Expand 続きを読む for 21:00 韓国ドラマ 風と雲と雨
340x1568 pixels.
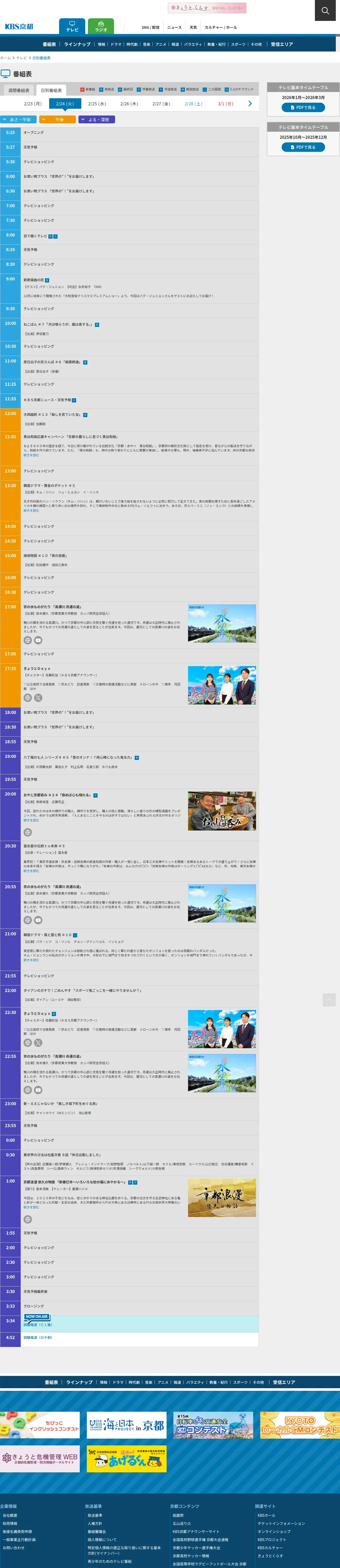point(31,960)
